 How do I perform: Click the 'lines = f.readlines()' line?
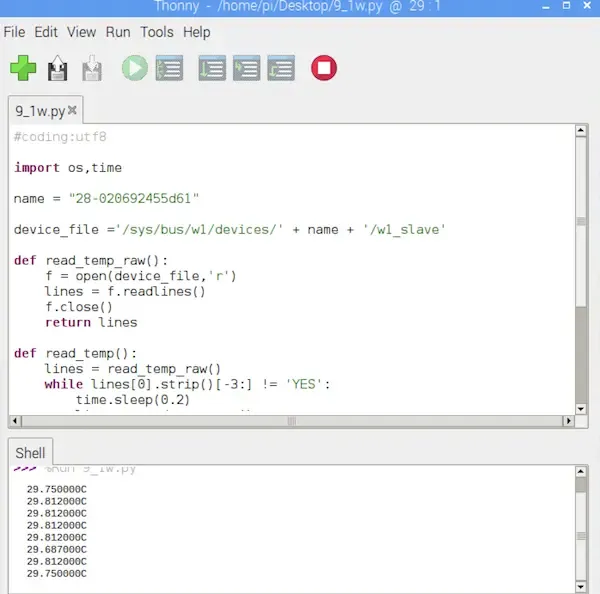[125, 292]
